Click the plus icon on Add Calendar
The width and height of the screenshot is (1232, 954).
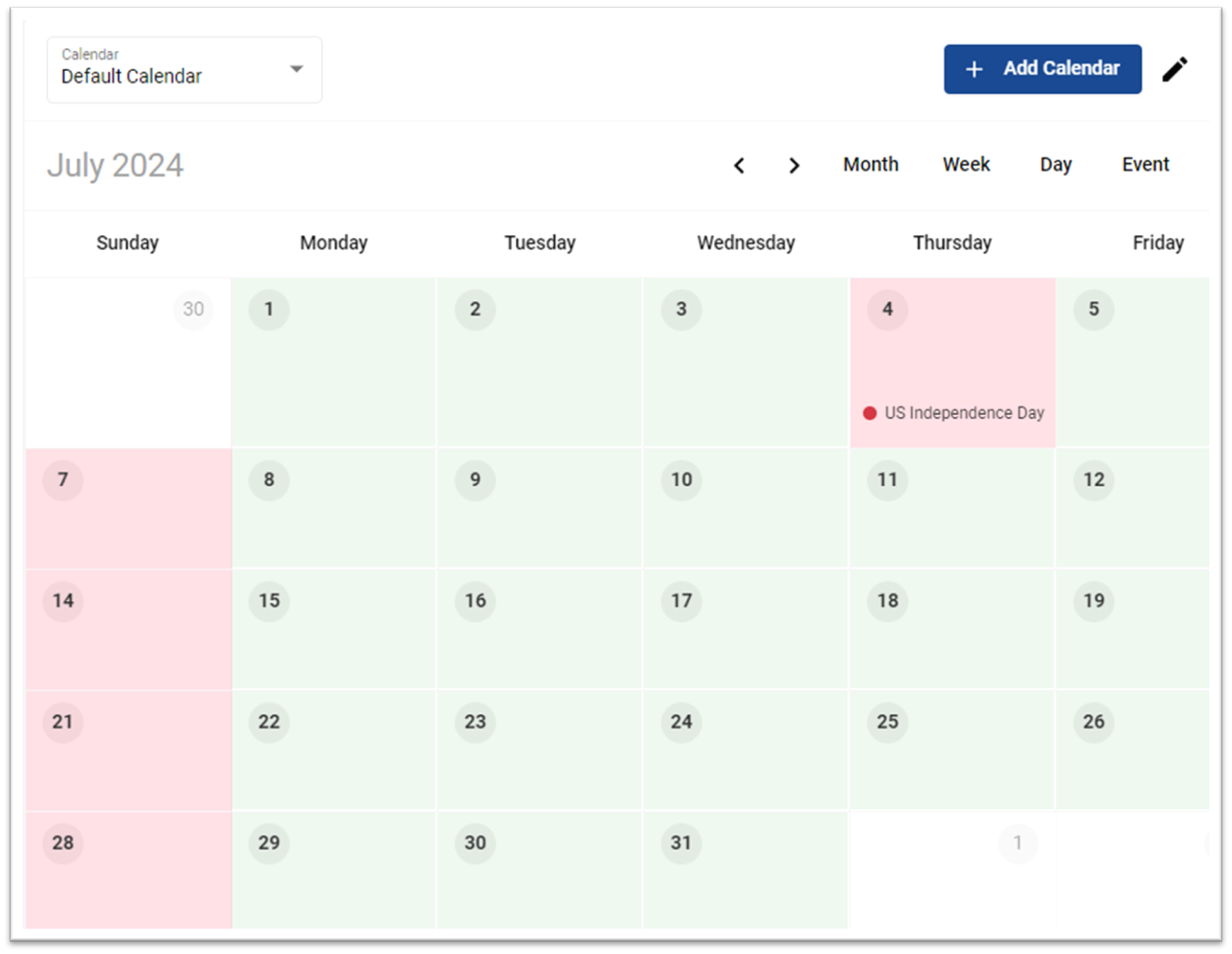(974, 68)
